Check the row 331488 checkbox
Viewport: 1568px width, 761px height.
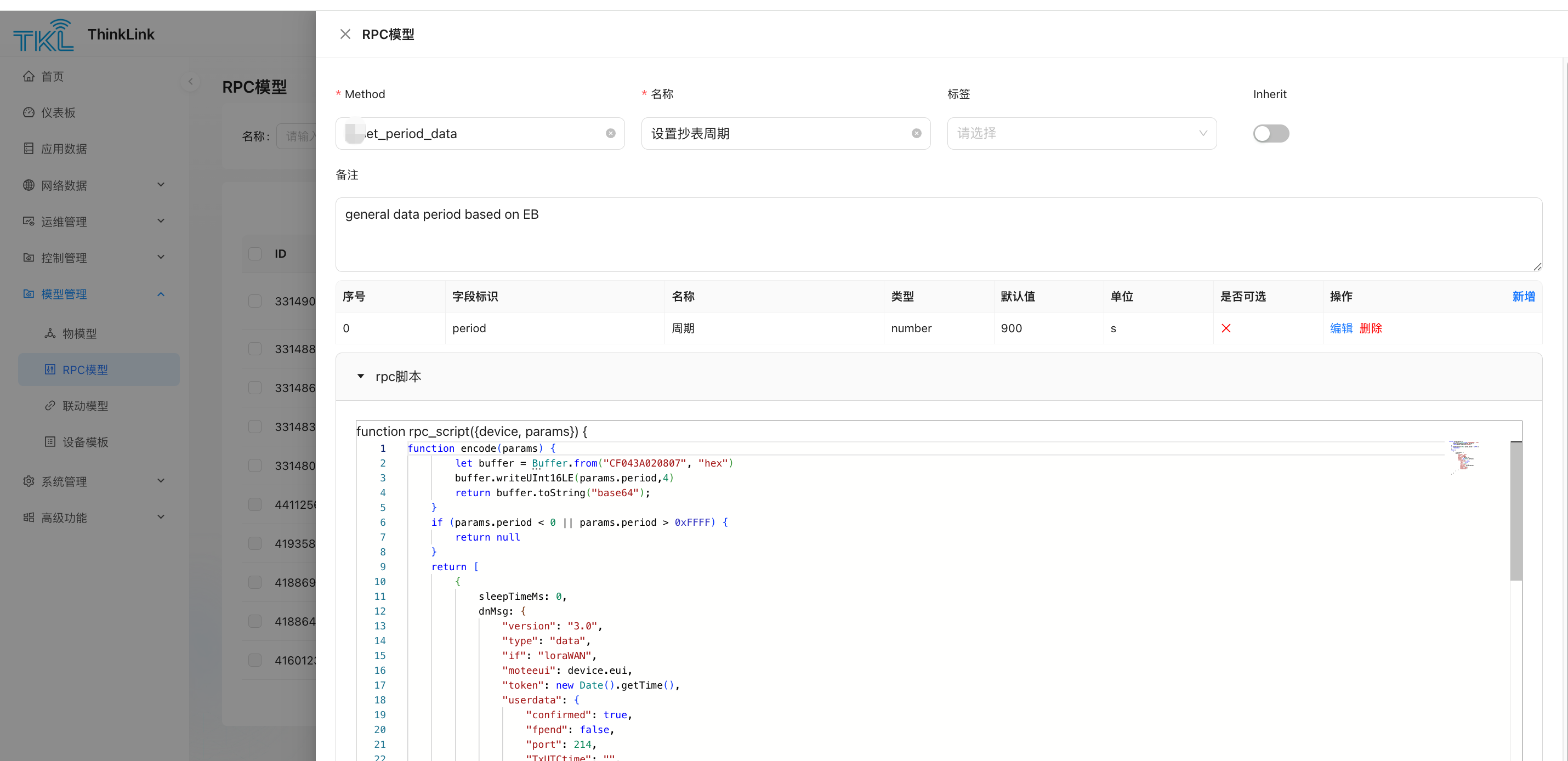255,349
